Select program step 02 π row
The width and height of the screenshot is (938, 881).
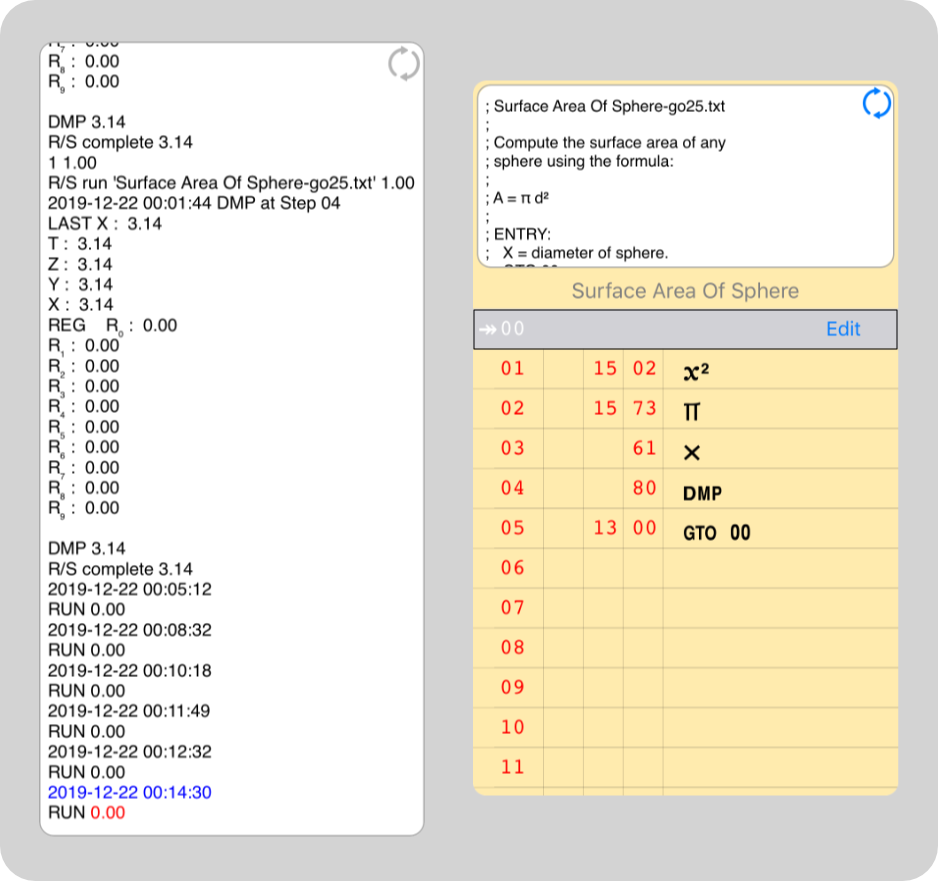[x=685, y=410]
